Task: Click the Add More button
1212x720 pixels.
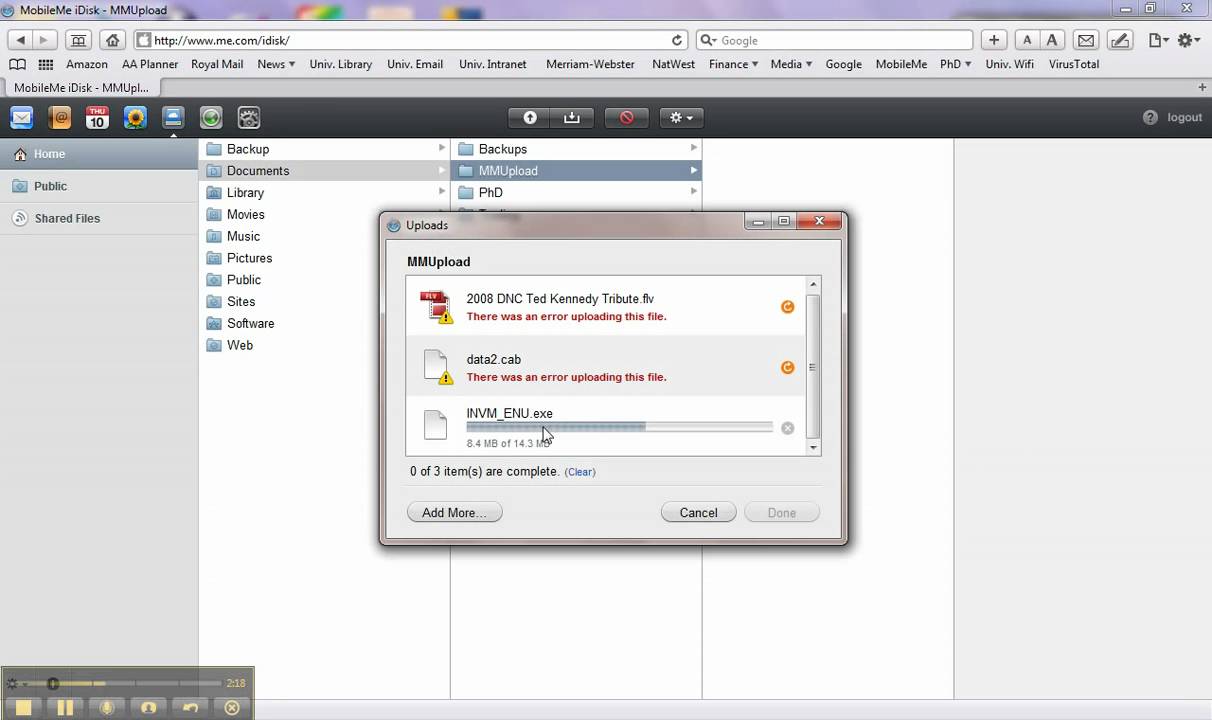Action: click(454, 512)
